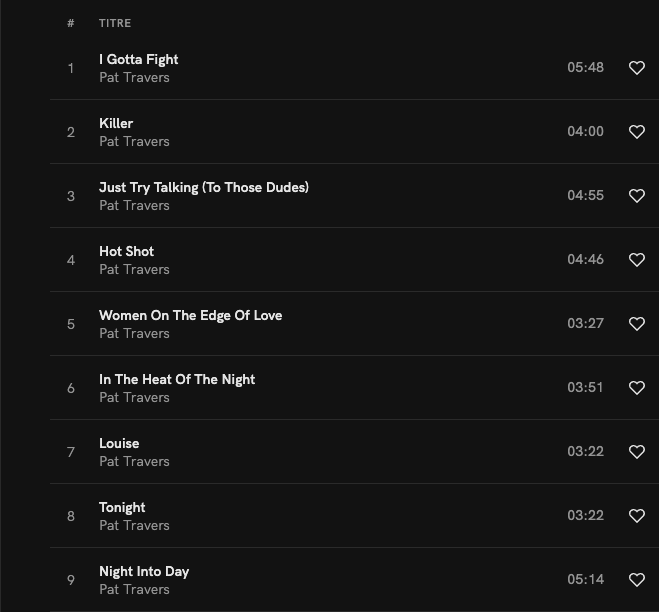Toggle the heart for Louise
This screenshot has height=612, width=659.
pyautogui.click(x=637, y=452)
